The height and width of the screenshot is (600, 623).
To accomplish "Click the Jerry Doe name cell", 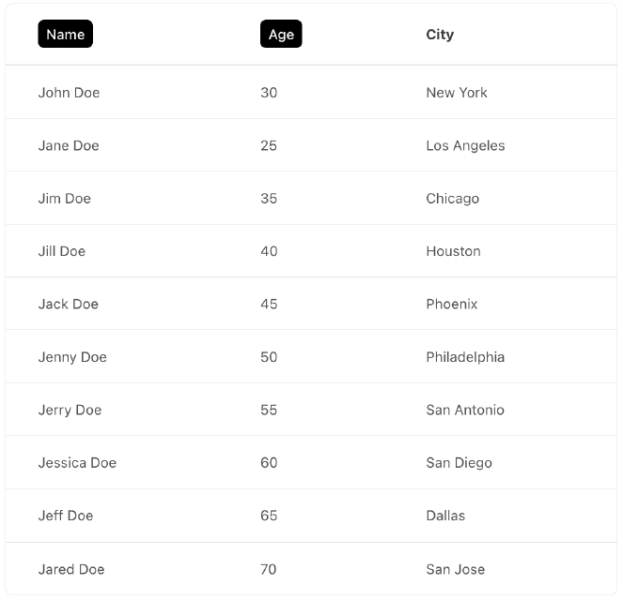I will coord(70,411).
